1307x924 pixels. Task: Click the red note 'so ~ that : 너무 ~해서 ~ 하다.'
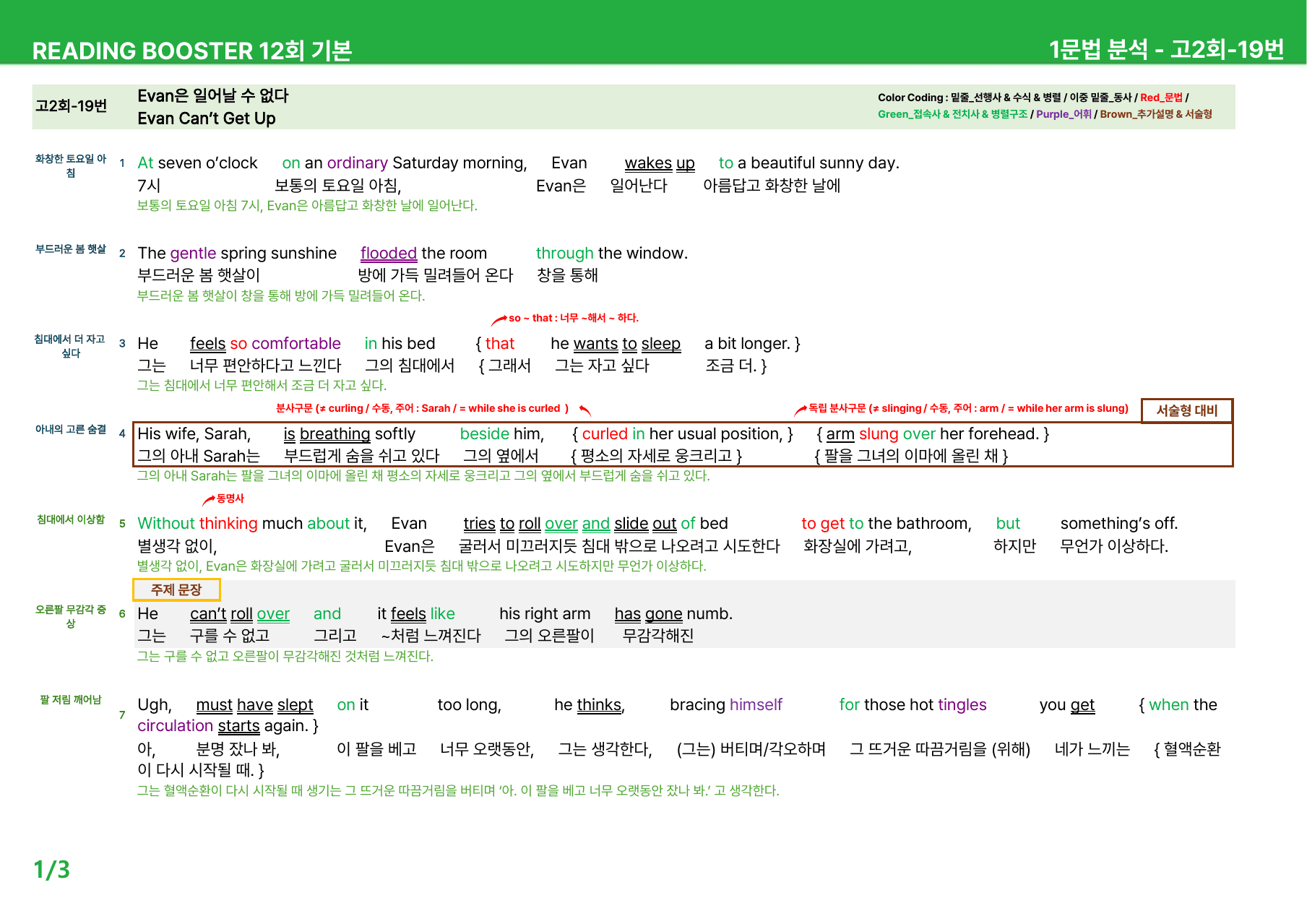tap(574, 318)
